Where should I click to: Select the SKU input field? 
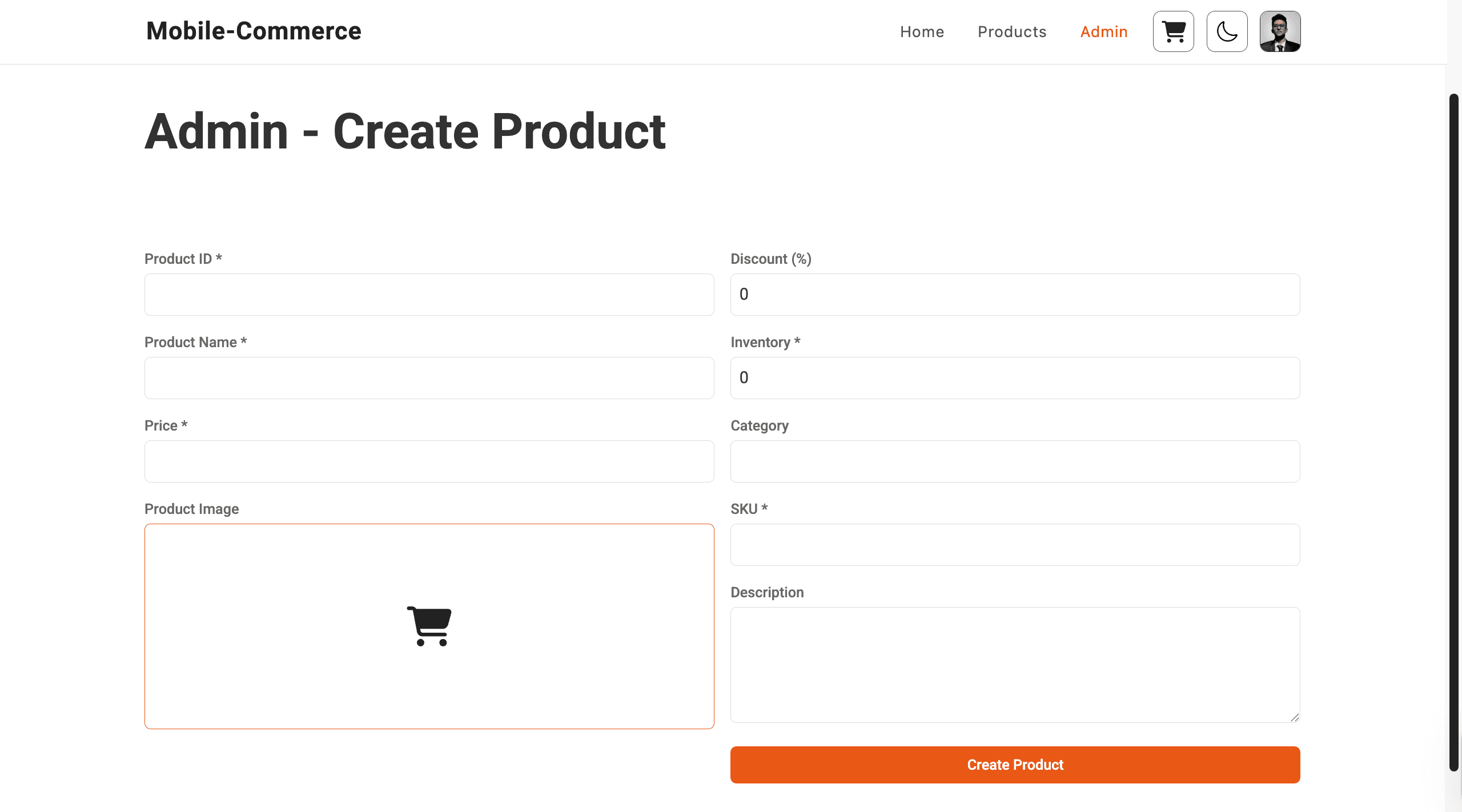click(x=1015, y=544)
